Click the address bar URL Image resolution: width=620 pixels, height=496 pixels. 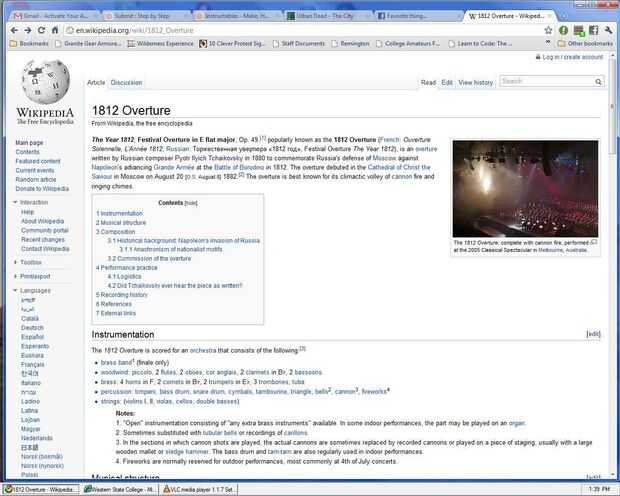pos(134,30)
